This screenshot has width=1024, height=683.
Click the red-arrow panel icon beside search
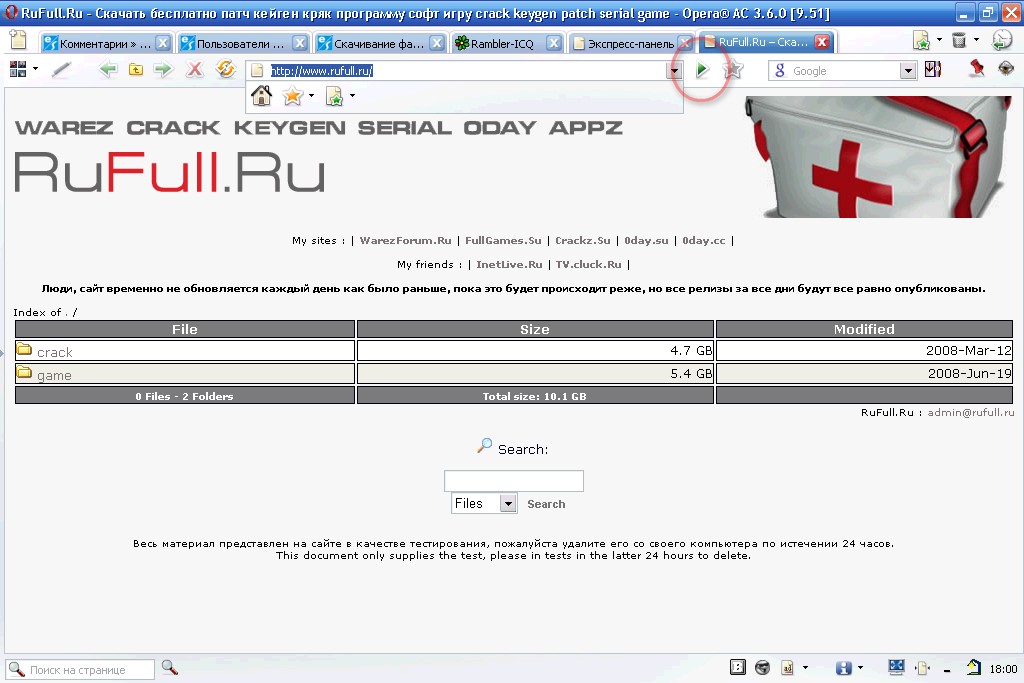(x=933, y=69)
